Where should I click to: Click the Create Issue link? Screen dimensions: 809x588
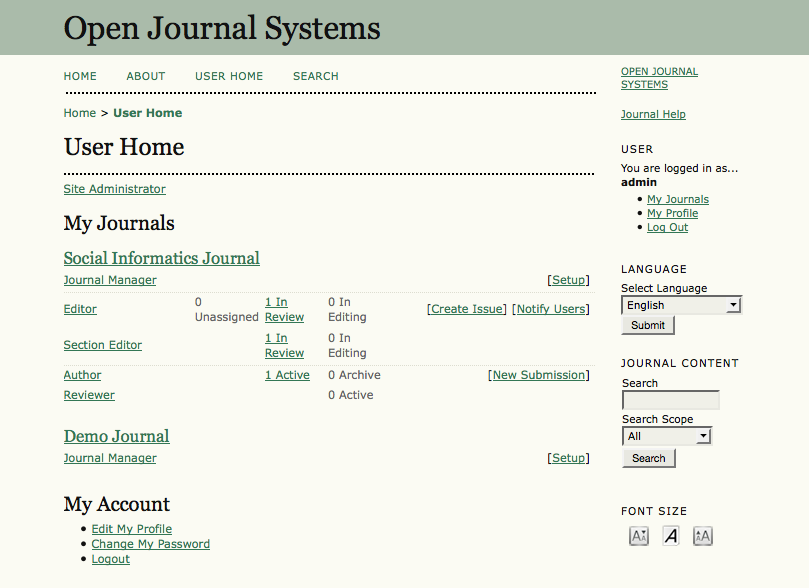pyautogui.click(x=466, y=309)
